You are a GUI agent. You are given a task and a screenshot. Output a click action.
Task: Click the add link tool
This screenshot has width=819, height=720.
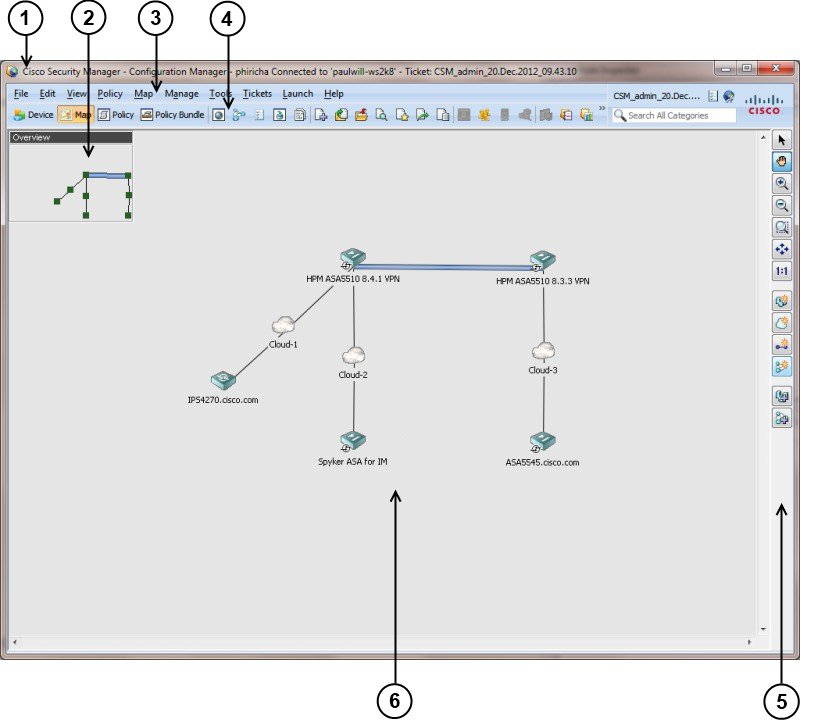(781, 345)
